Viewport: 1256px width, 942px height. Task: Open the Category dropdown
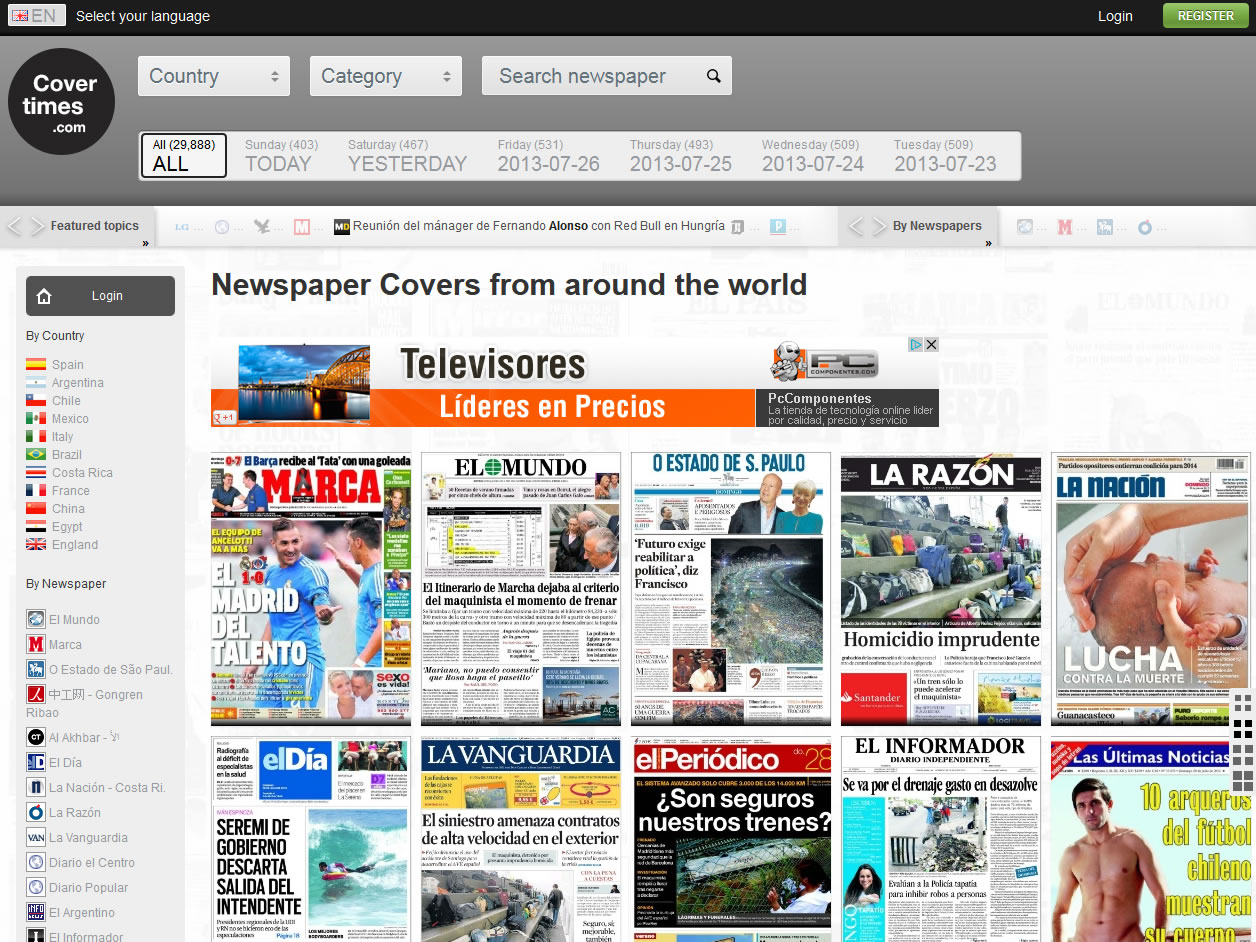[x=386, y=76]
